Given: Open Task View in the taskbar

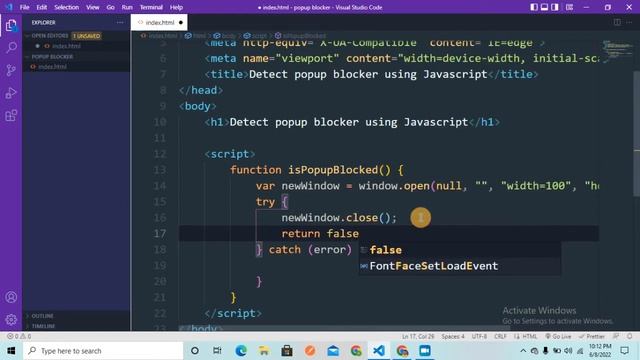Looking at the screenshot, I should tap(217, 351).
